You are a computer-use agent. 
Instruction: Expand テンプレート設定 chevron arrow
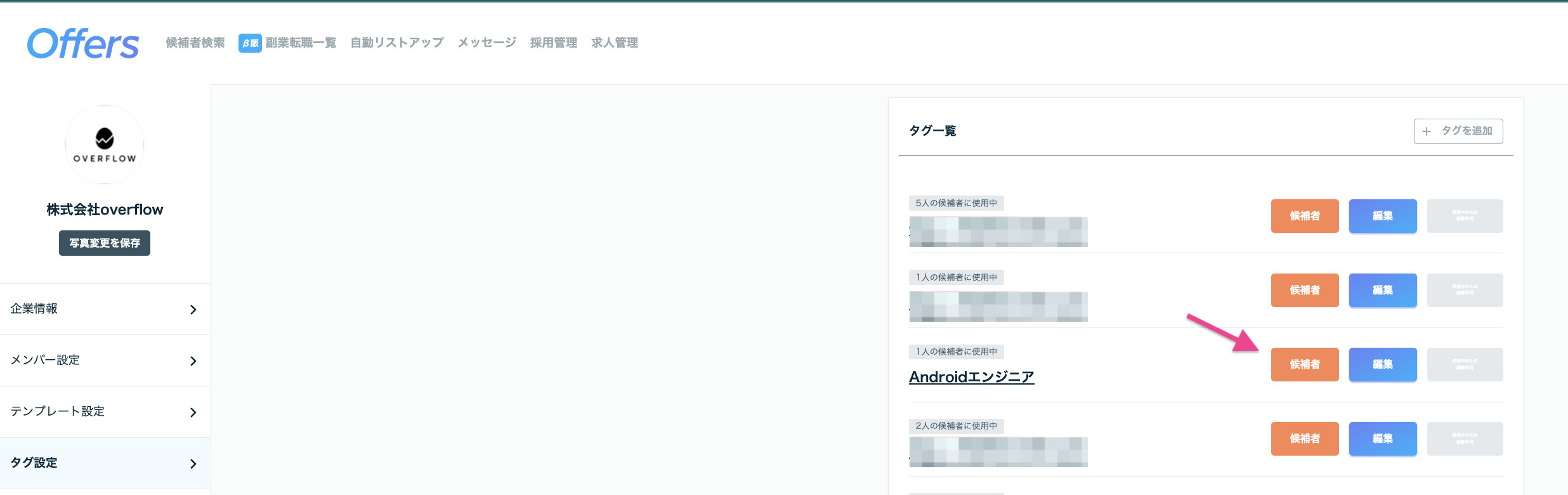(x=193, y=412)
